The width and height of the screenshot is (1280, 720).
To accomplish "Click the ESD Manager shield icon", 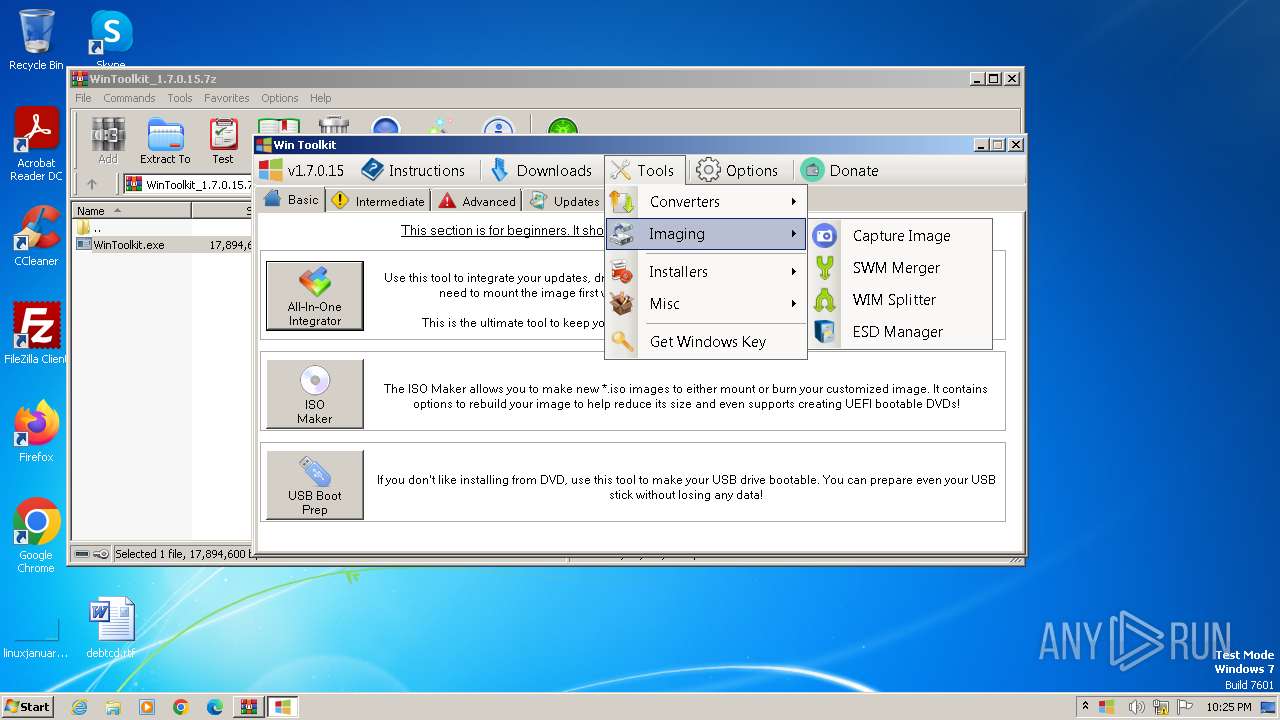I will coord(825,332).
